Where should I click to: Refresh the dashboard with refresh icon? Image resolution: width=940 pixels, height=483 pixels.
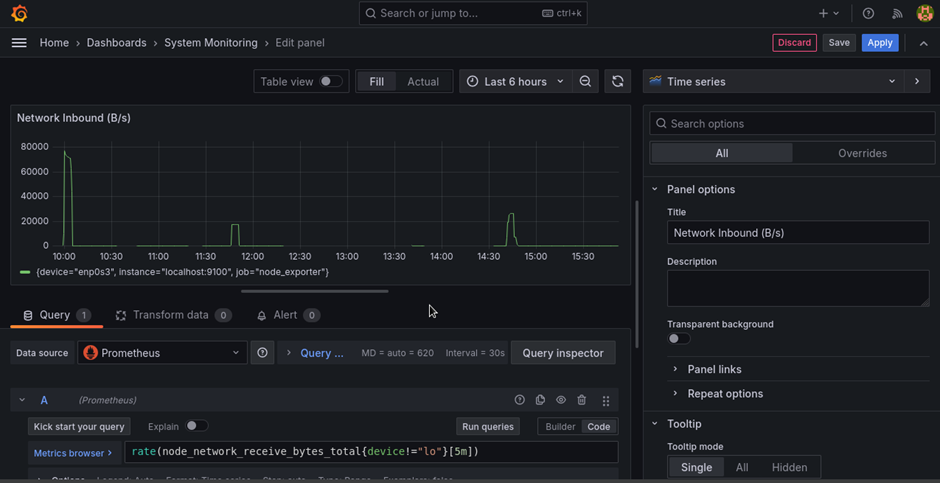617,81
